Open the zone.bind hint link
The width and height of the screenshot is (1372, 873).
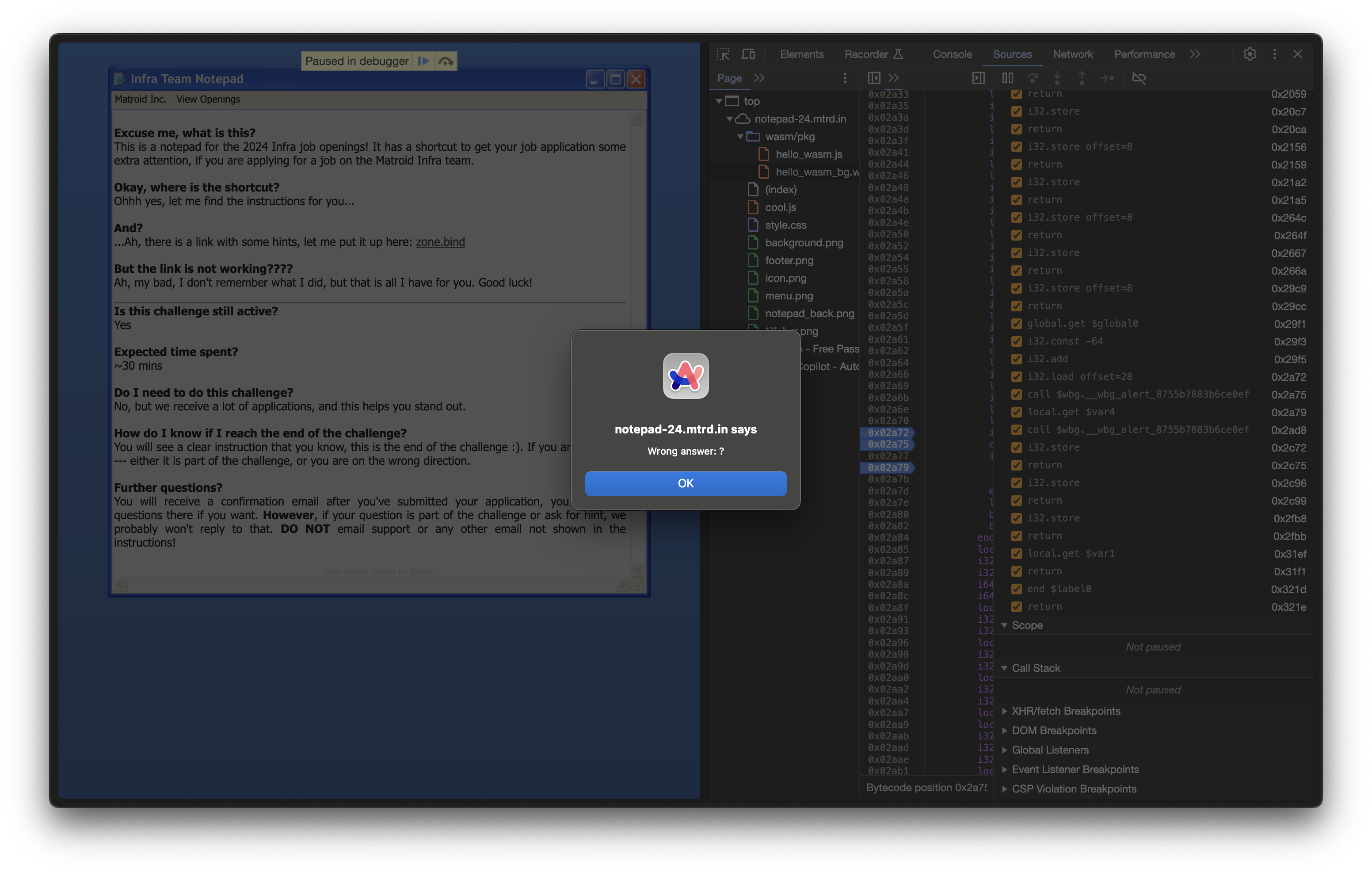[x=440, y=242]
